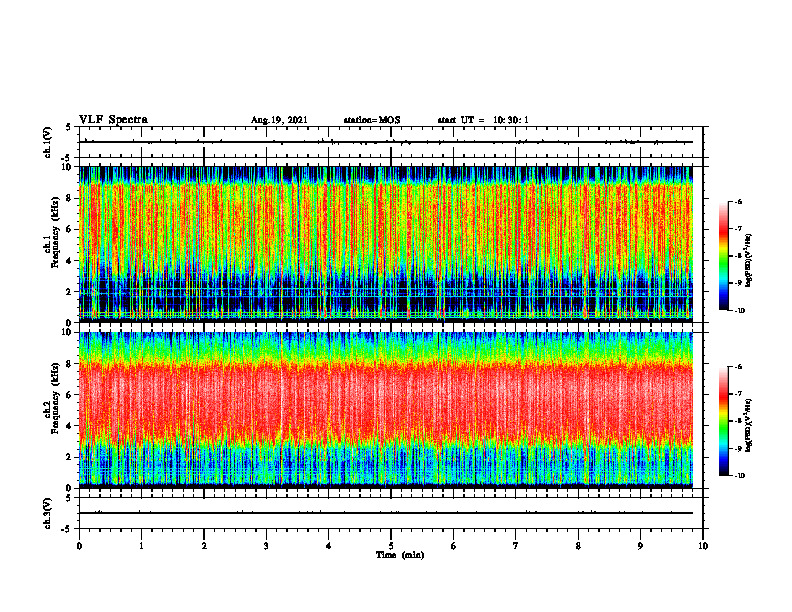Viewport: 792px width, 612px height.
Task: Click the "Time (min)" x-axis label
Action: (400, 555)
